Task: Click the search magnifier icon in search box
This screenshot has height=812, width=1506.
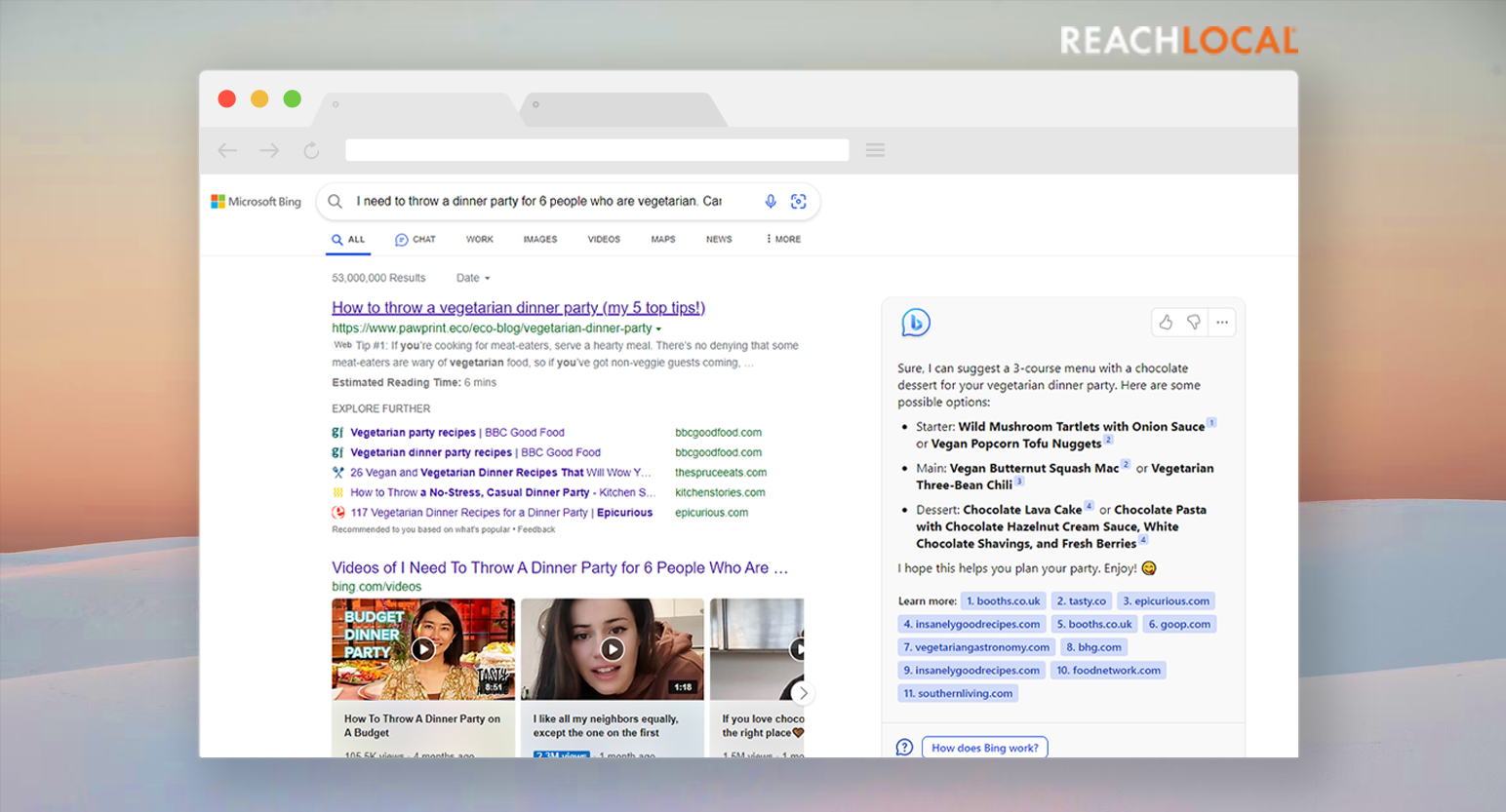Action: pyautogui.click(x=335, y=202)
